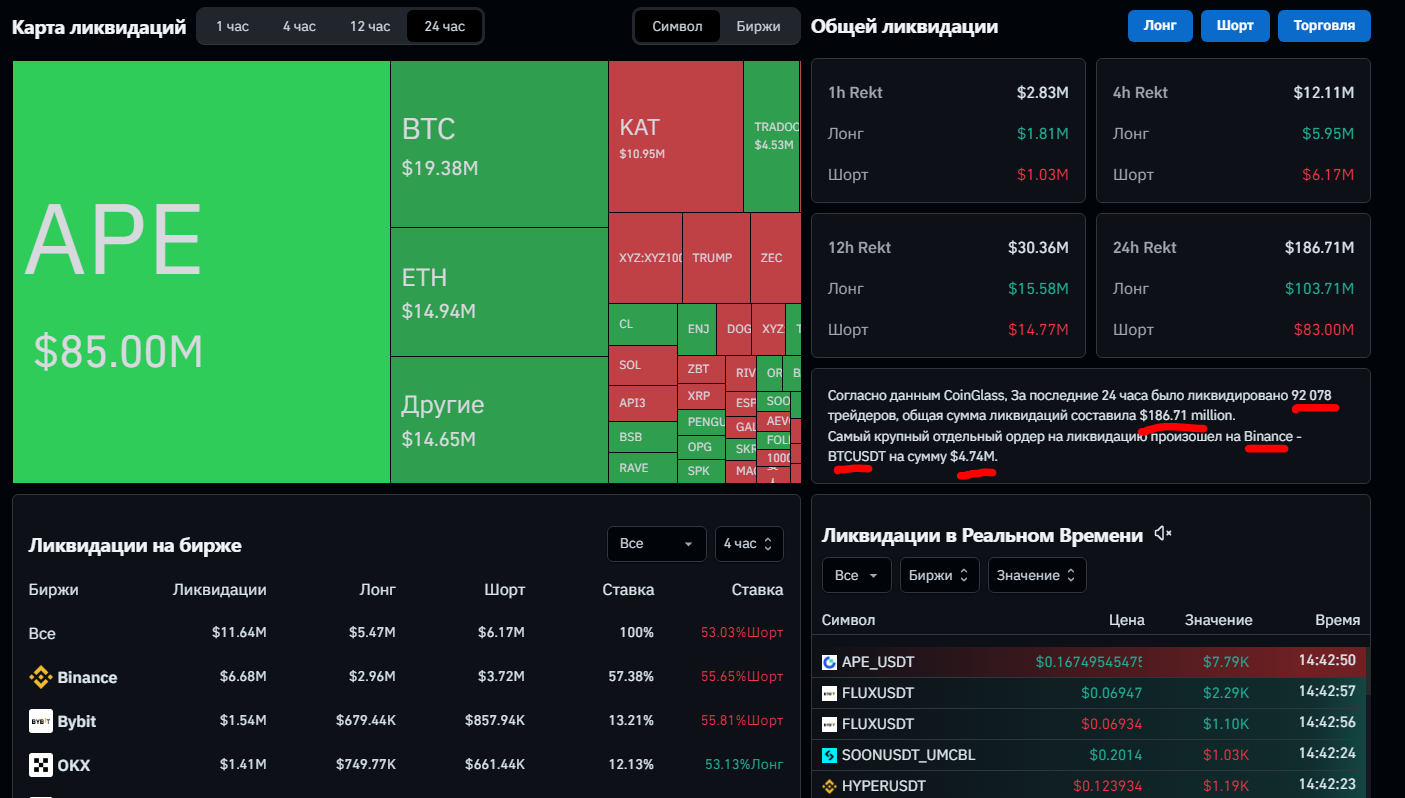Click the Bybit logo in the exchange table
The height and width of the screenshot is (798, 1405).
tap(40, 721)
